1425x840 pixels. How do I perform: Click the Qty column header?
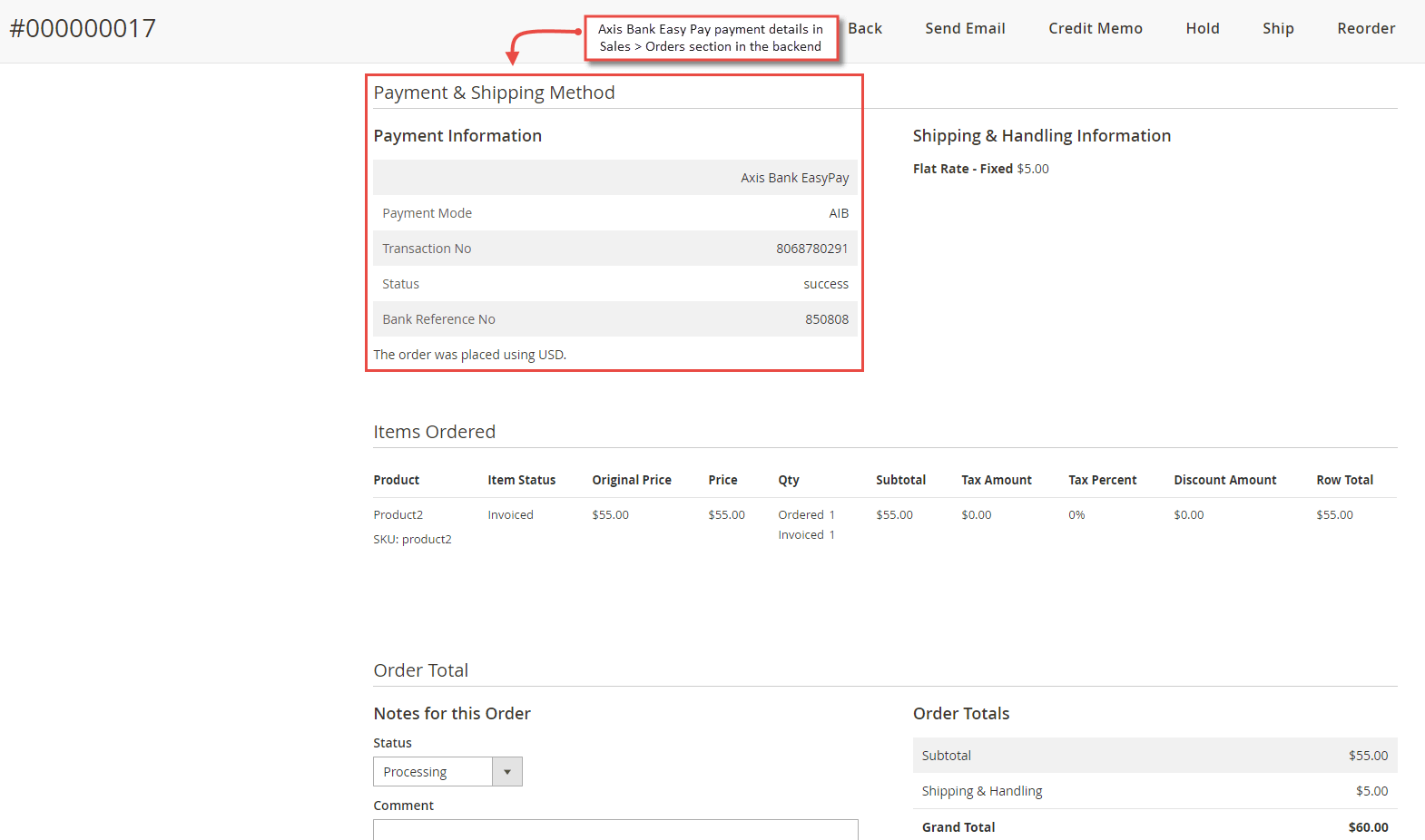(789, 480)
